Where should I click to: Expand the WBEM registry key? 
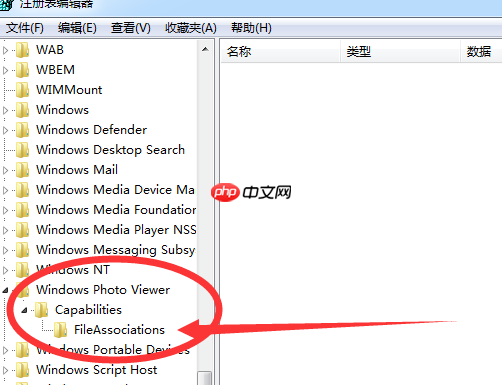[5, 70]
